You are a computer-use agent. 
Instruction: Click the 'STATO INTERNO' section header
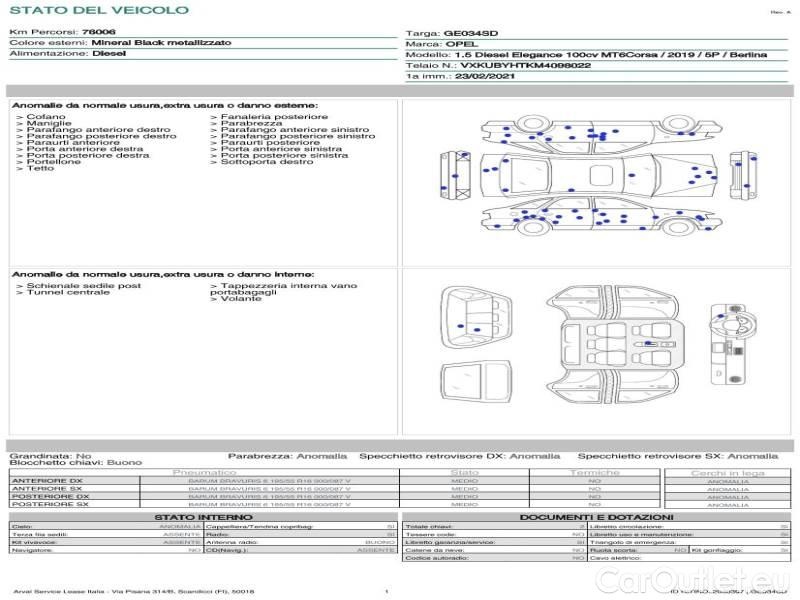203,516
